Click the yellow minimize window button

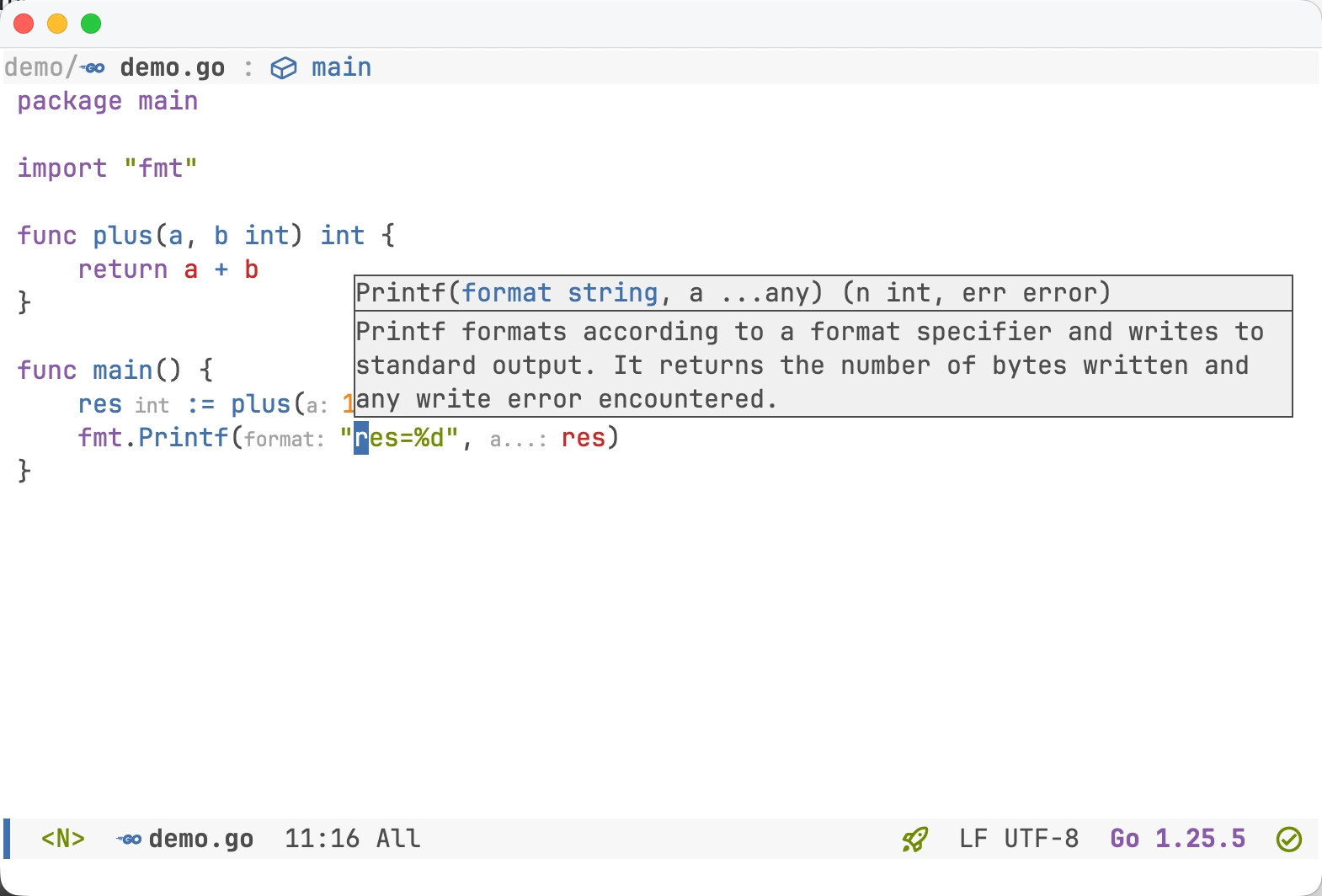point(57,24)
